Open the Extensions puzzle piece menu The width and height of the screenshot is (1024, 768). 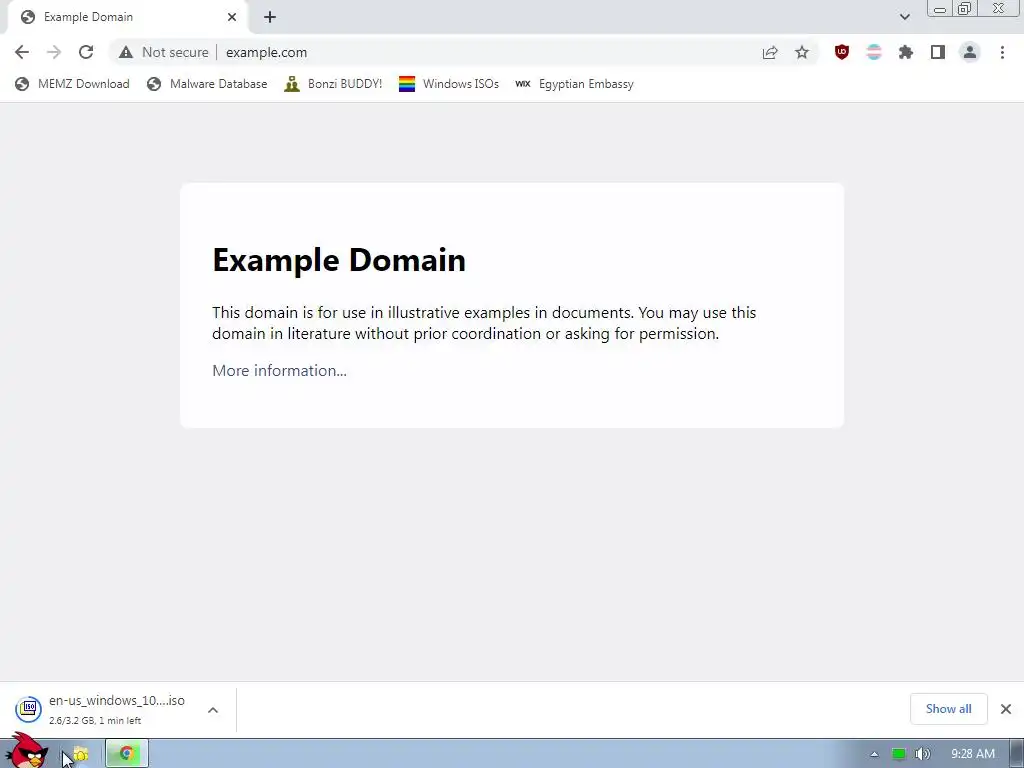click(x=906, y=52)
